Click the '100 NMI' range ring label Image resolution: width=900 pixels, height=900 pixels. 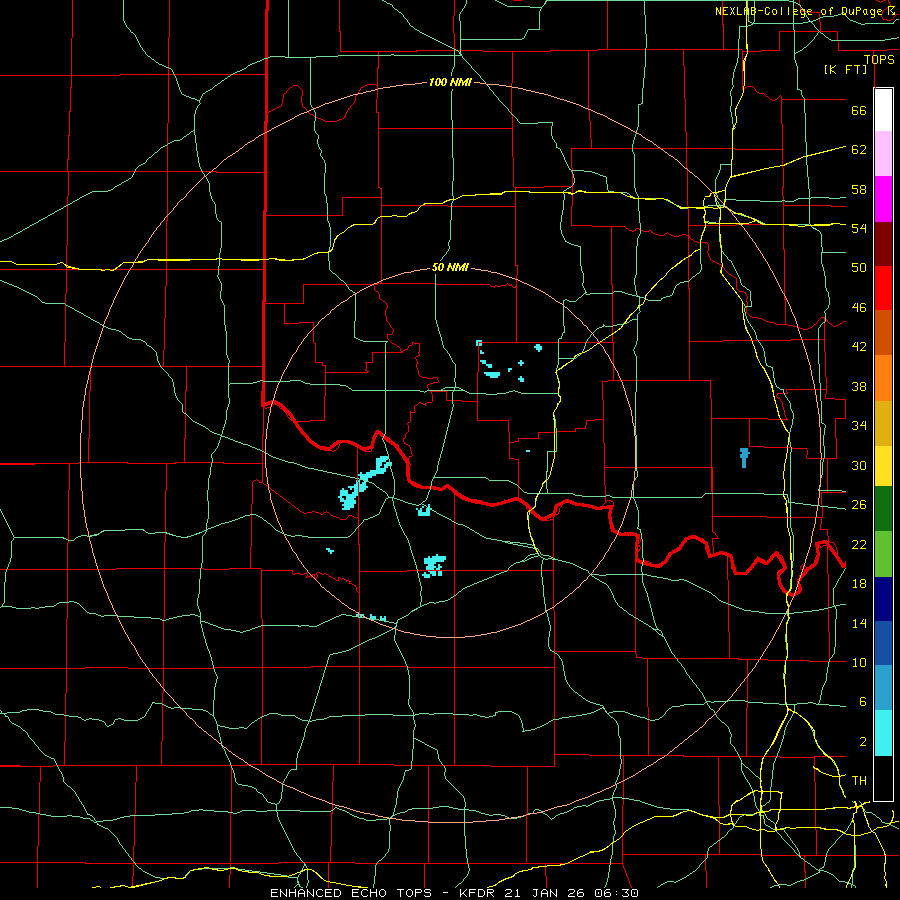click(x=450, y=82)
